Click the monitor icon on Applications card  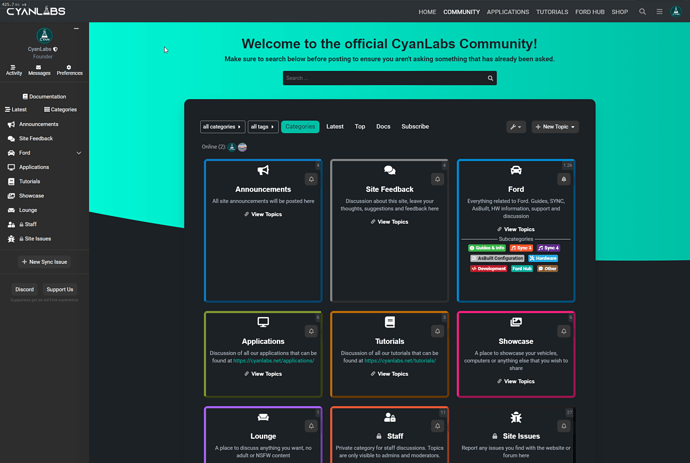tap(263, 322)
